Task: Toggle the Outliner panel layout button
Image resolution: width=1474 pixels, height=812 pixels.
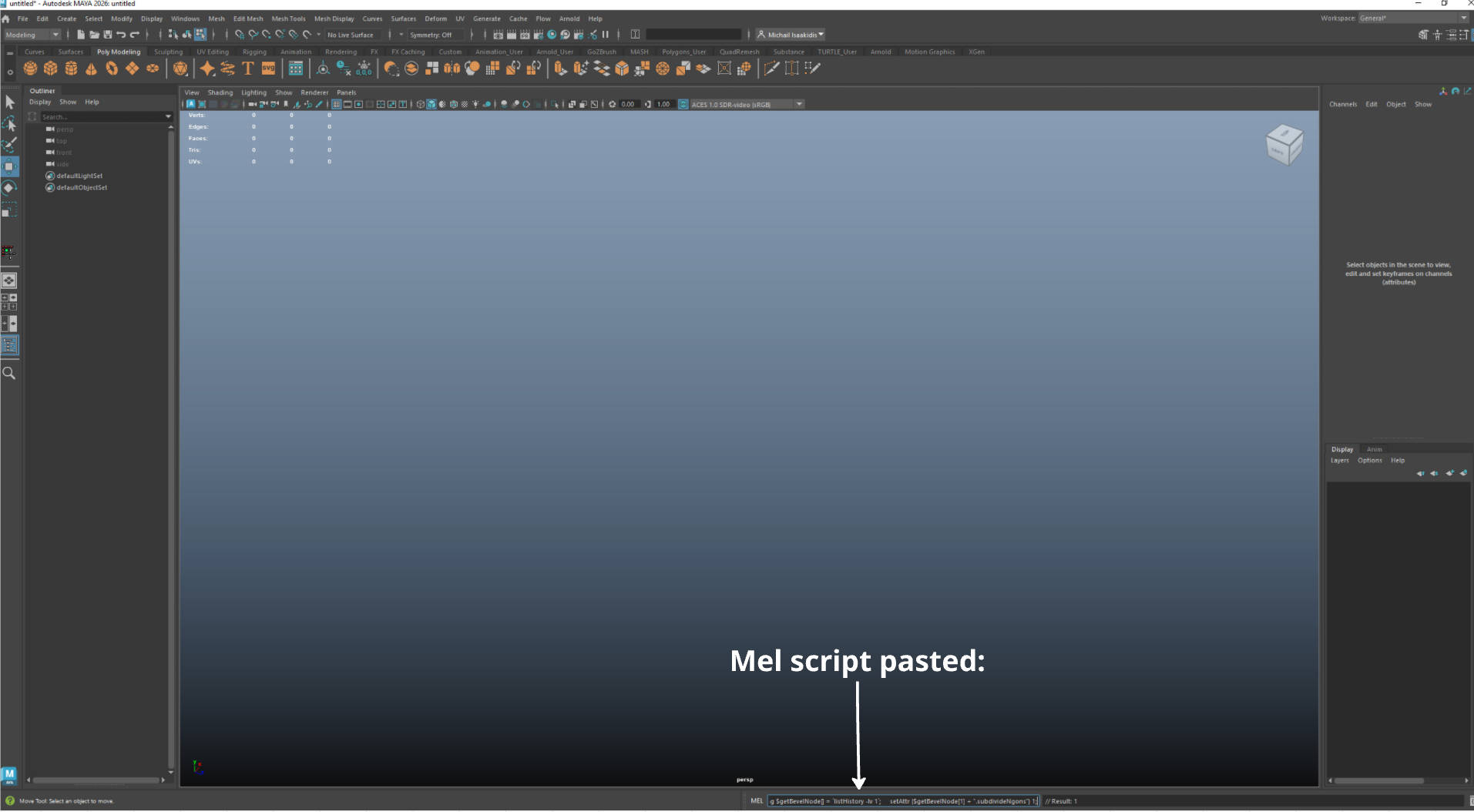Action: click(9, 345)
